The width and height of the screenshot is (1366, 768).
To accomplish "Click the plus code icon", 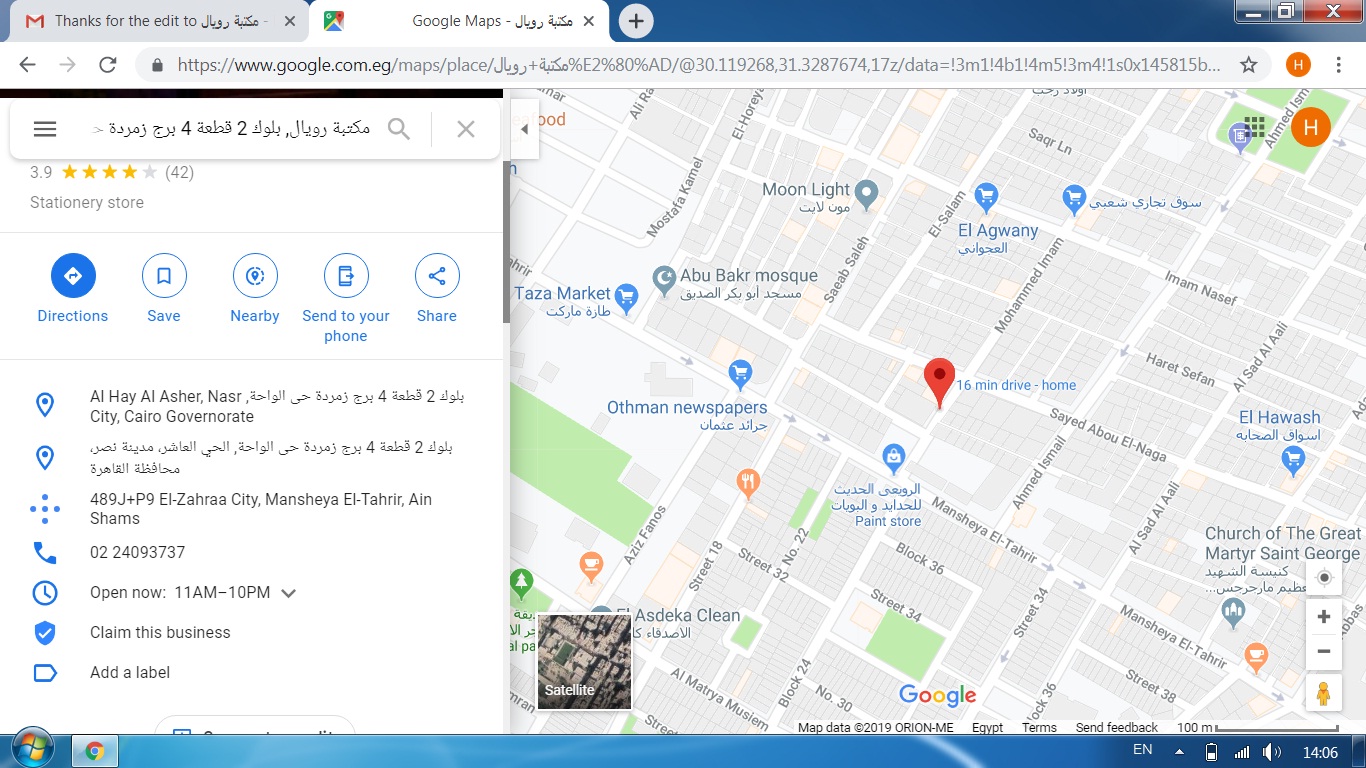I will point(45,509).
